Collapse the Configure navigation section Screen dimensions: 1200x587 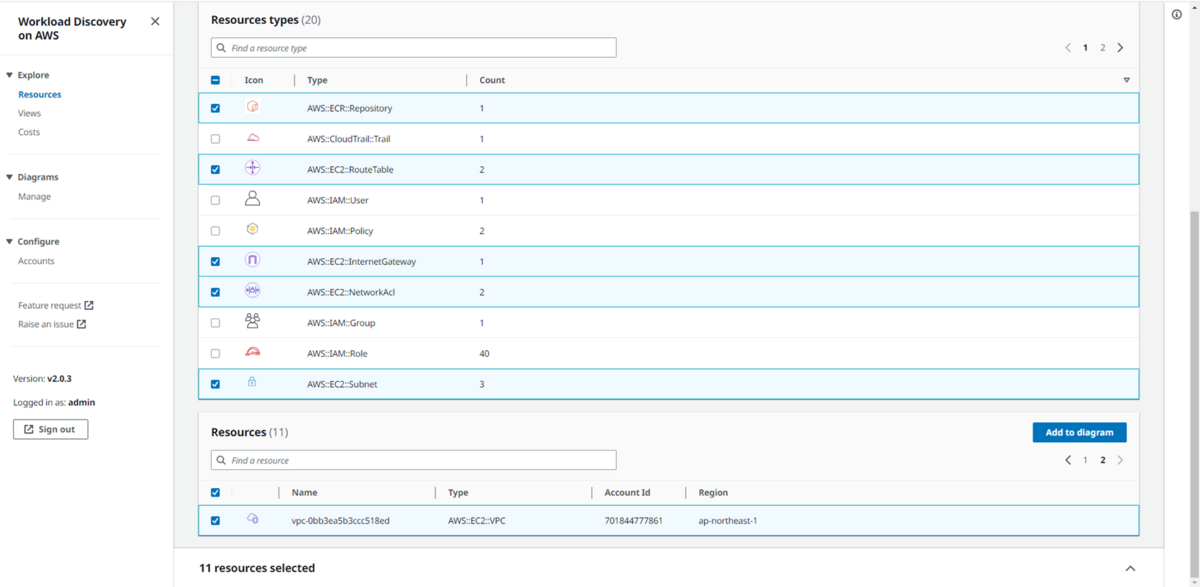[10, 241]
